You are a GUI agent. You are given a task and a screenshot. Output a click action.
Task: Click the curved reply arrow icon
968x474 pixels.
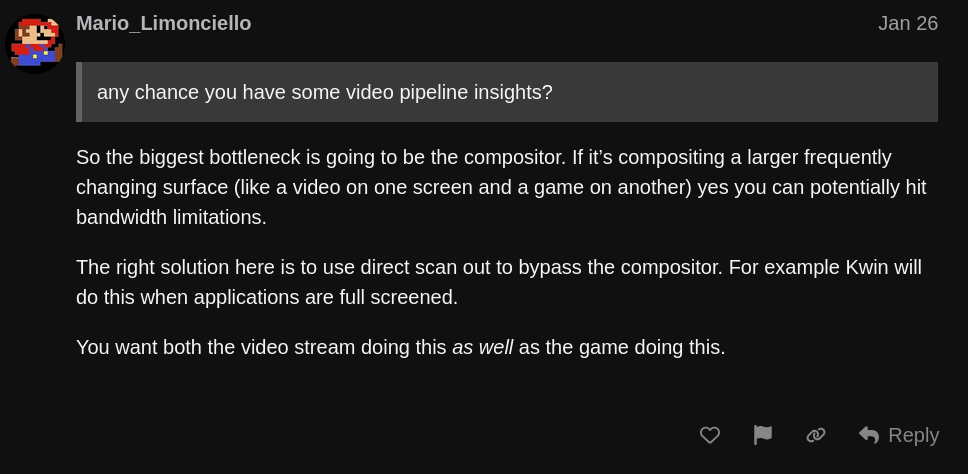pyautogui.click(x=869, y=435)
